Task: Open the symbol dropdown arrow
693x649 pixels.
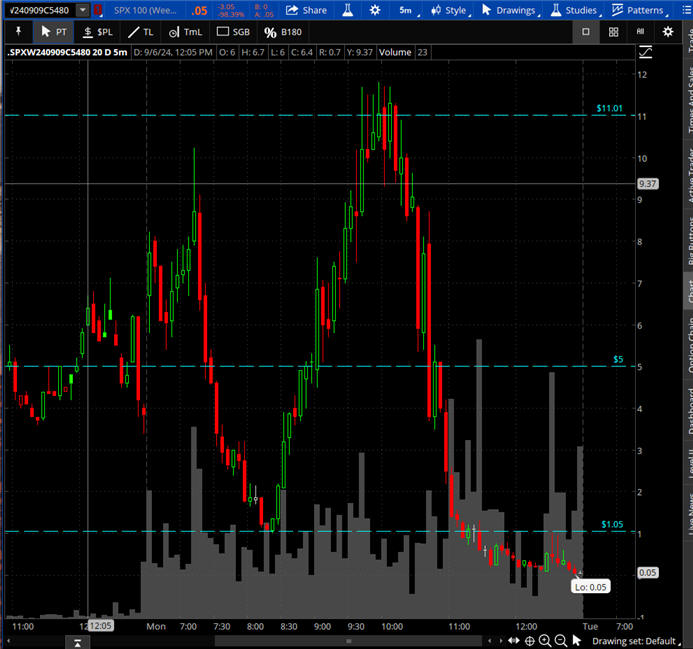Action: point(83,10)
